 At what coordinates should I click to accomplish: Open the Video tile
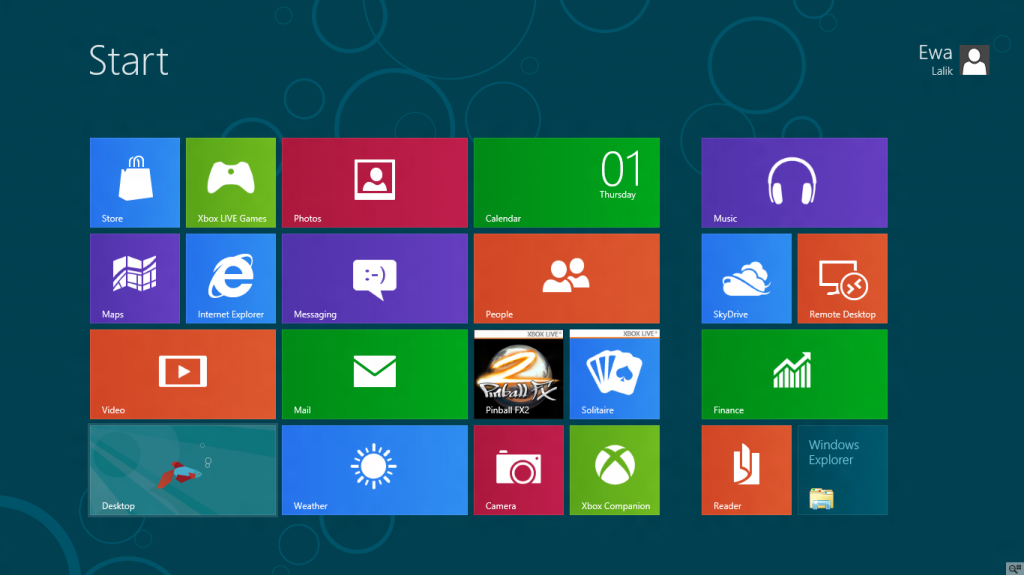183,374
